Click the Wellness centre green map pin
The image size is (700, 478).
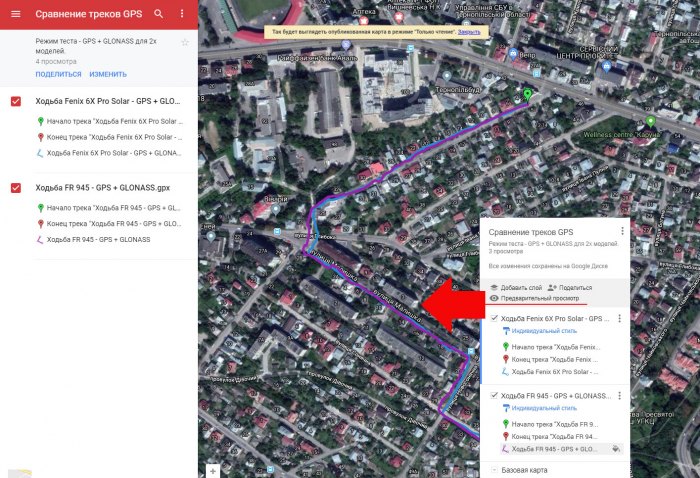tap(650, 121)
